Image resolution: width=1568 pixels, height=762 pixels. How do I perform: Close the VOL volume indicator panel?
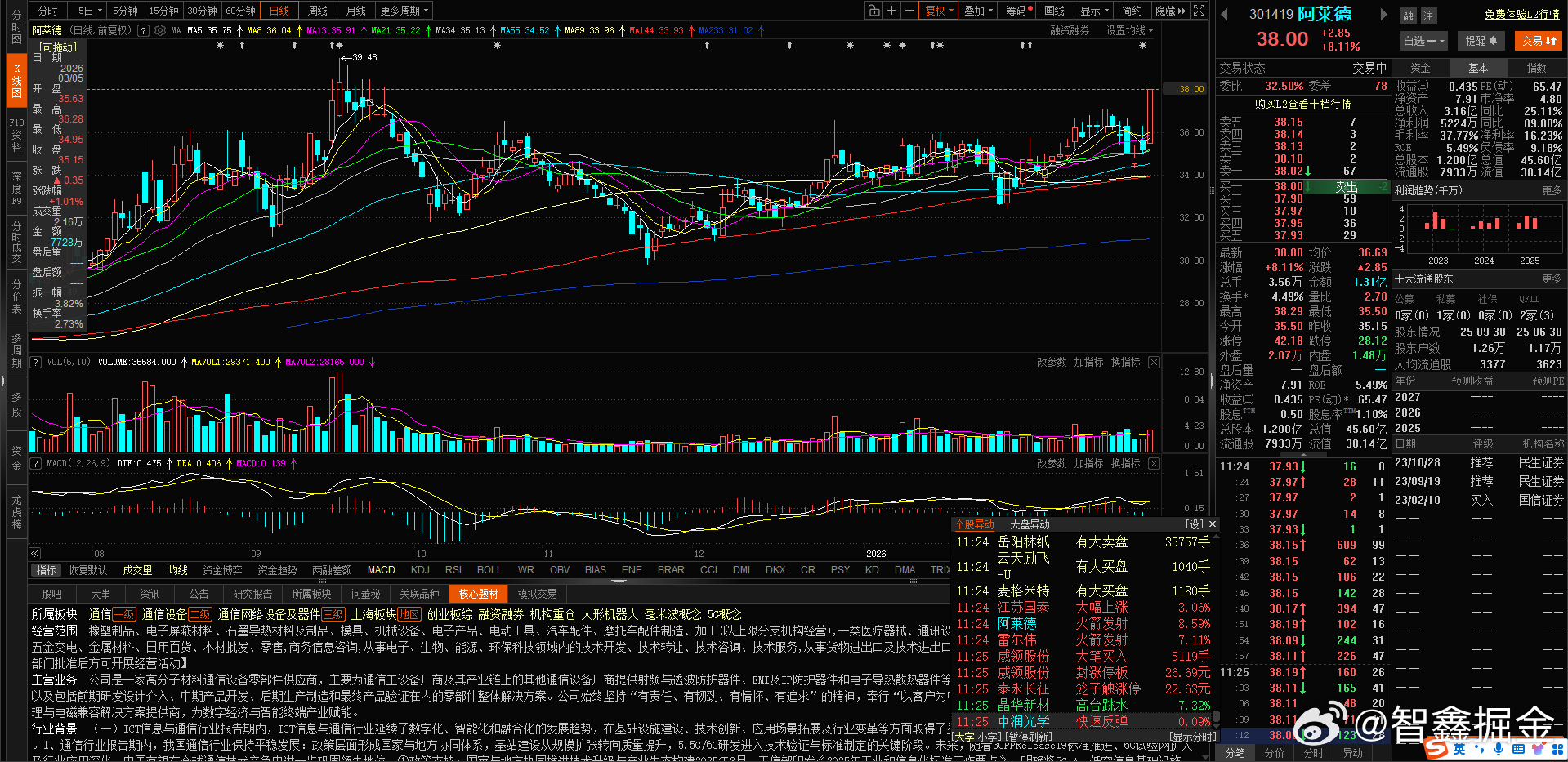coord(1154,362)
